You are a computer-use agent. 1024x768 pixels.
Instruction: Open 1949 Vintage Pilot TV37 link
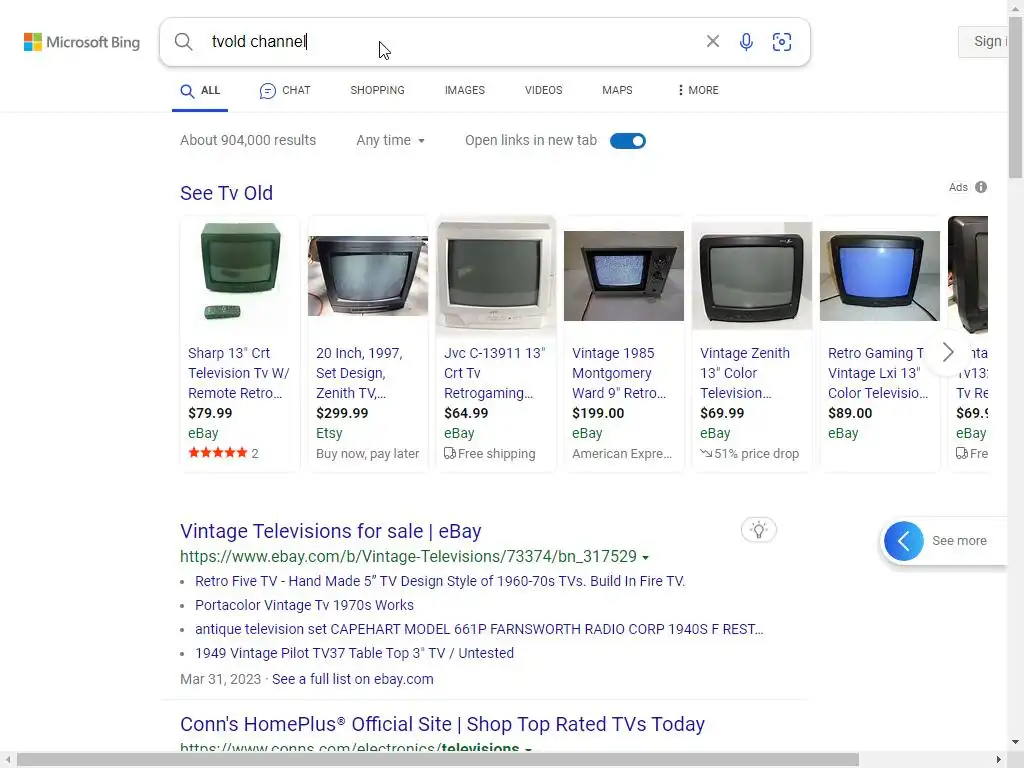pos(355,654)
